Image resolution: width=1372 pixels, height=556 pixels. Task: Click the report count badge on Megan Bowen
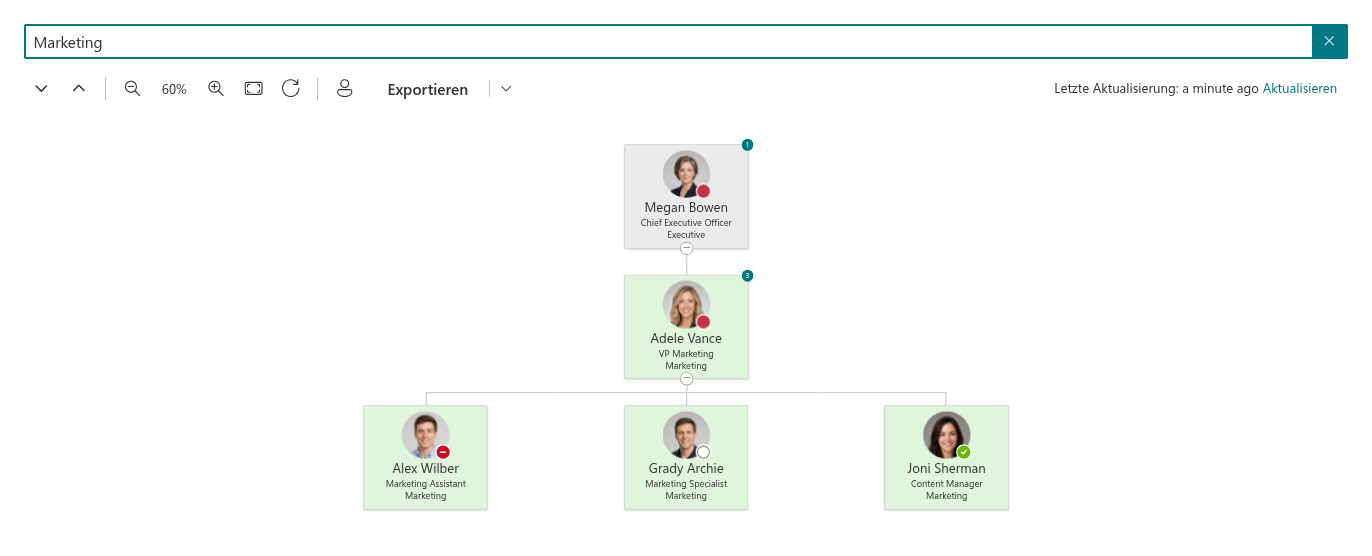click(x=747, y=145)
